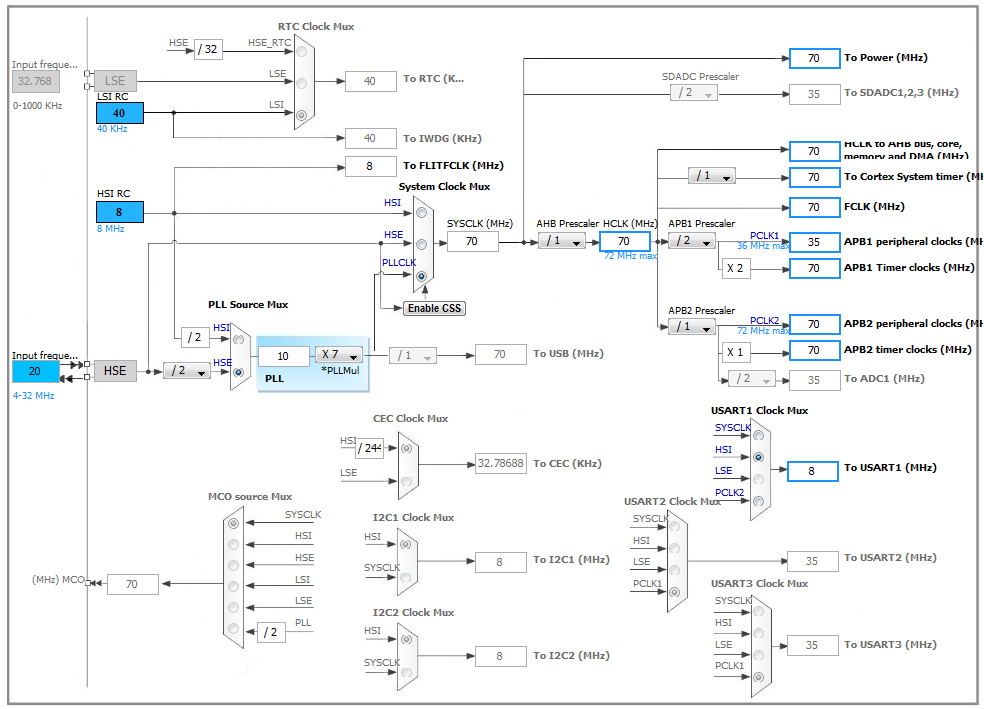This screenshot has width=984, height=709.
Task: Select PLL/2 on MCO source Mux
Action: (233, 629)
